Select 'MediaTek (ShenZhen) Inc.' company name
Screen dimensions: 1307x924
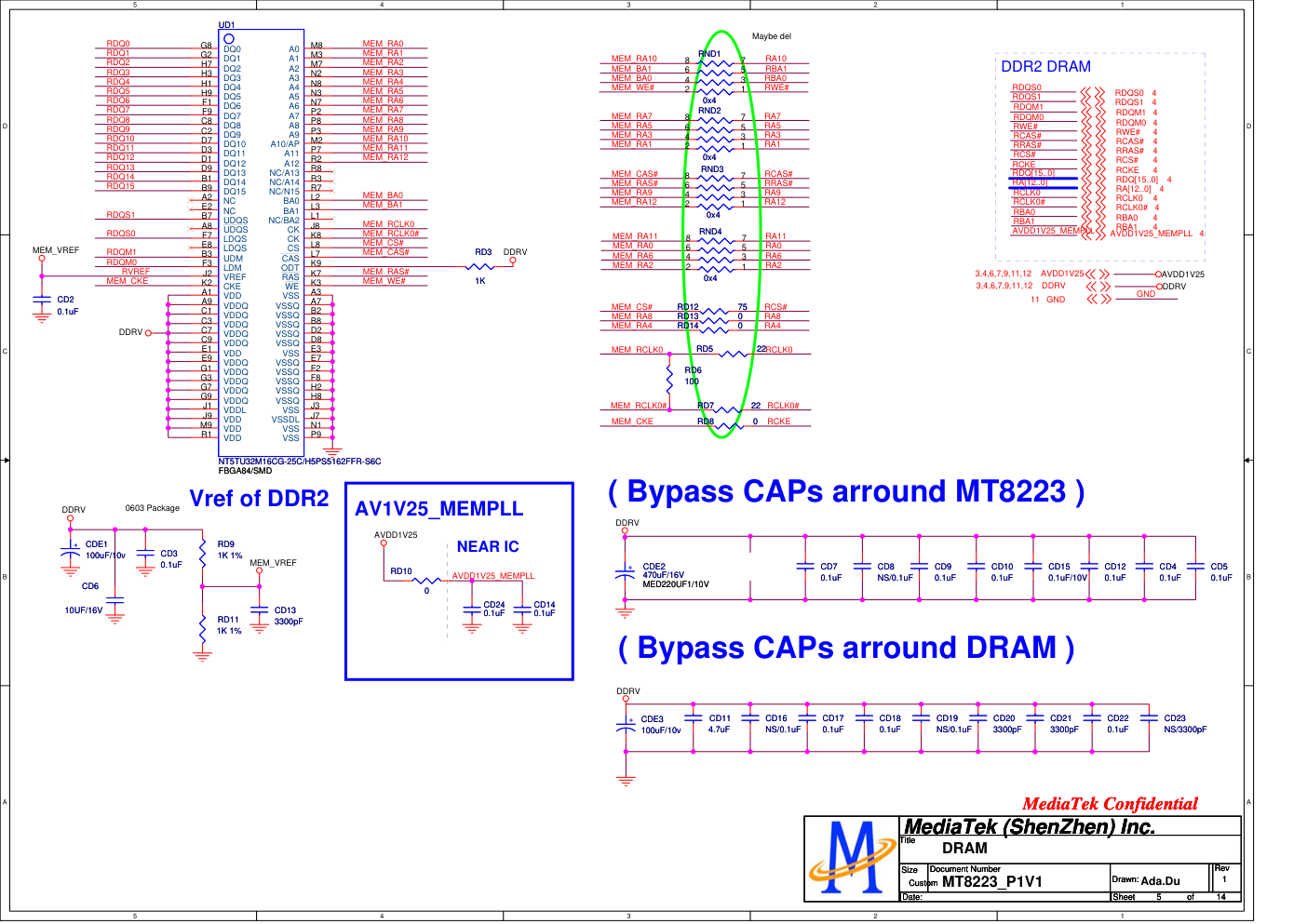(x=1029, y=826)
